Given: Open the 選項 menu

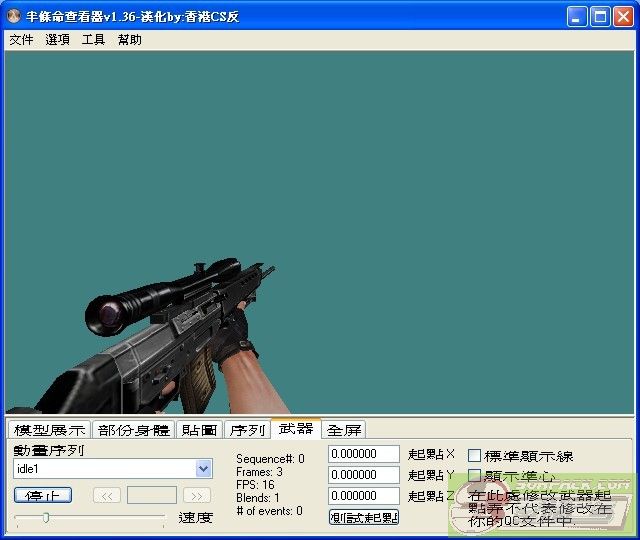Looking at the screenshot, I should coord(57,40).
